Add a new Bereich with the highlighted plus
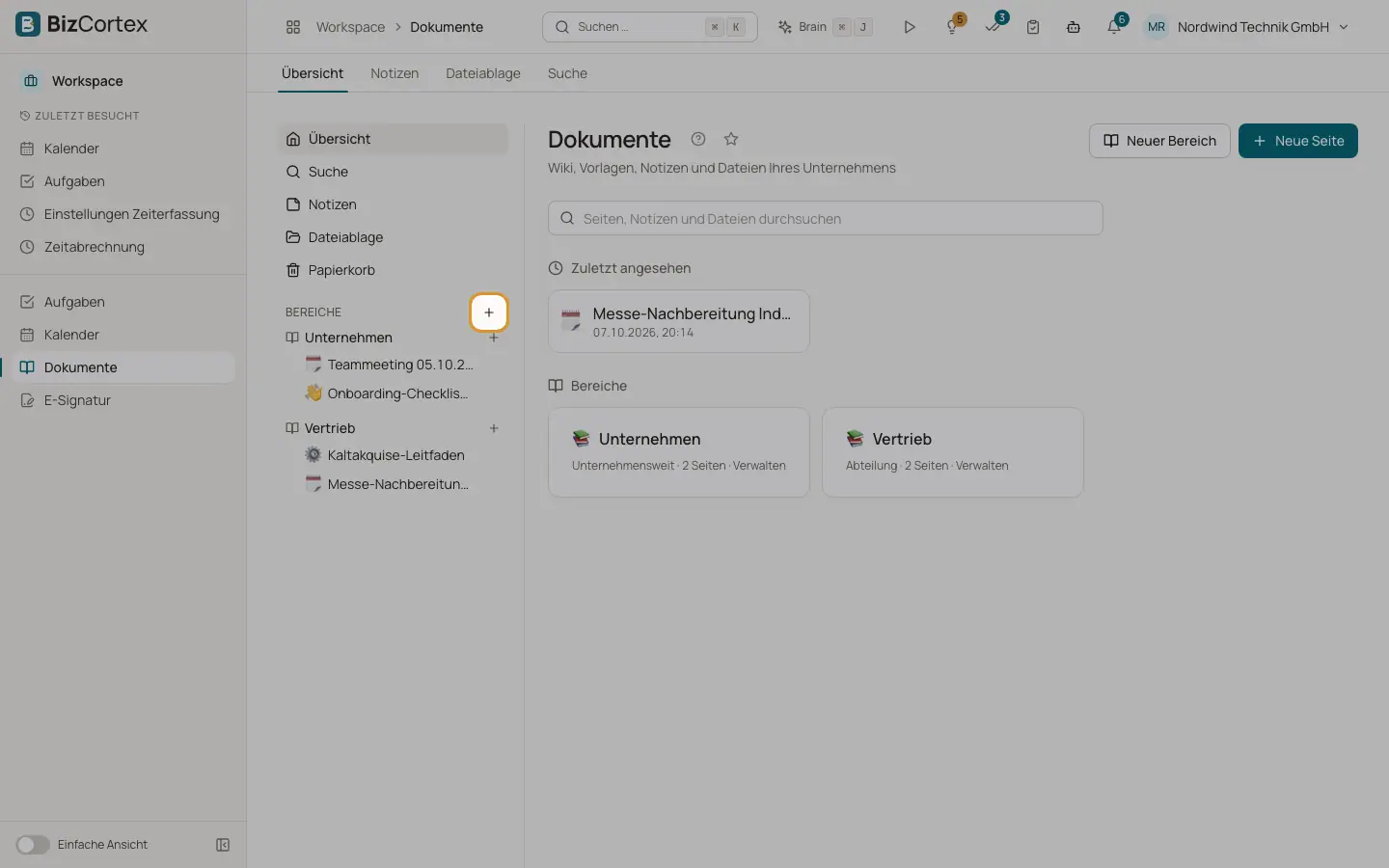The height and width of the screenshot is (868, 1389). [489, 312]
